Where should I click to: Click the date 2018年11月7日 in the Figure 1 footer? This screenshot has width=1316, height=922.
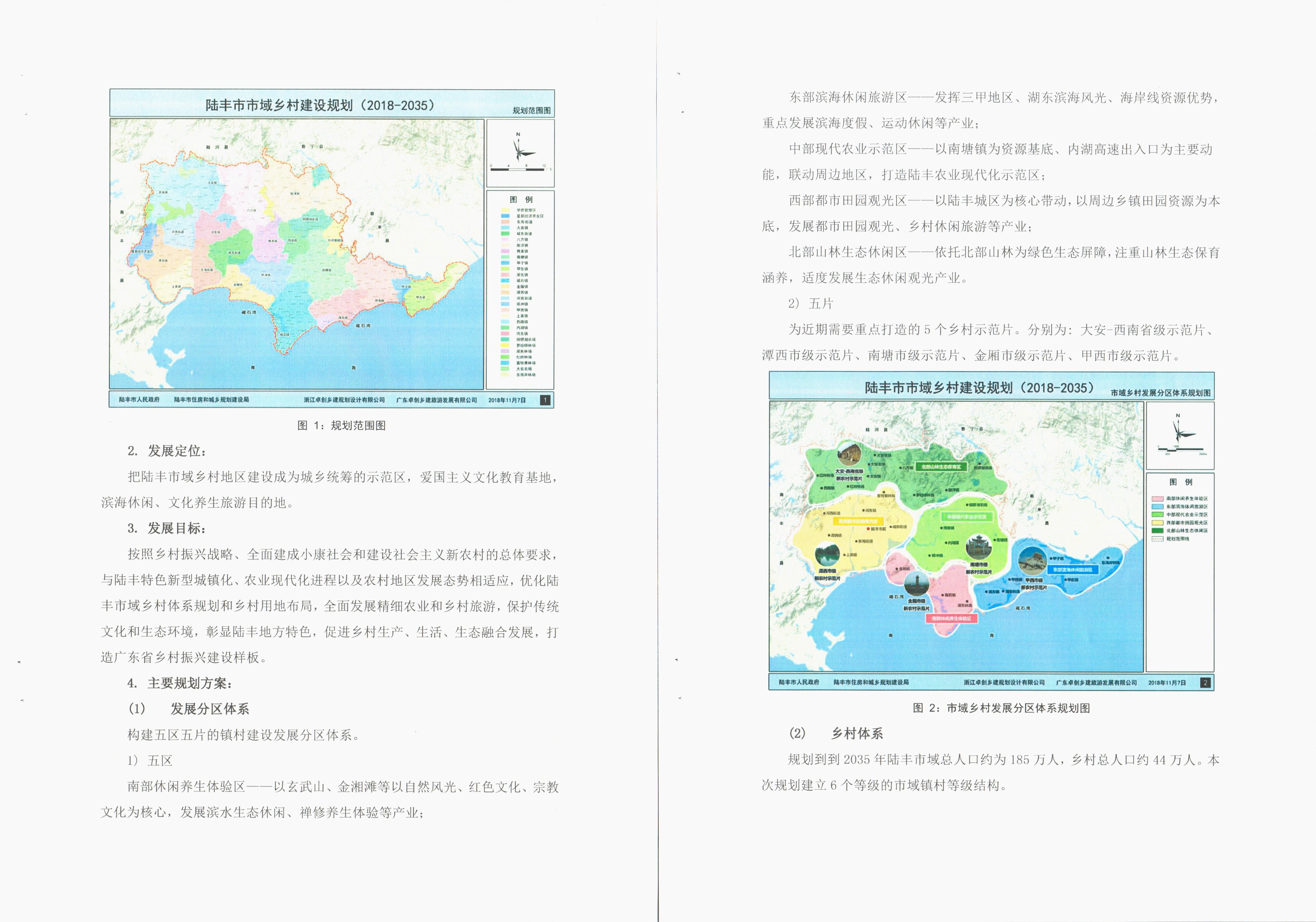coord(507,400)
